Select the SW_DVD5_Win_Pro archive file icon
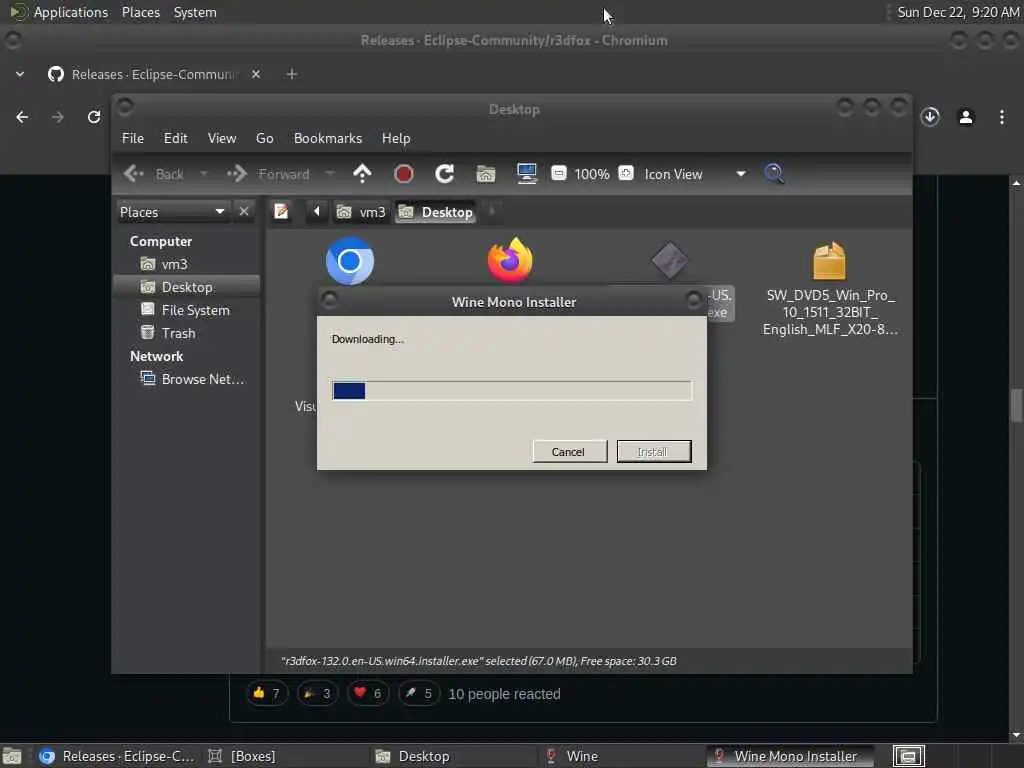1024x768 pixels. pos(829,261)
